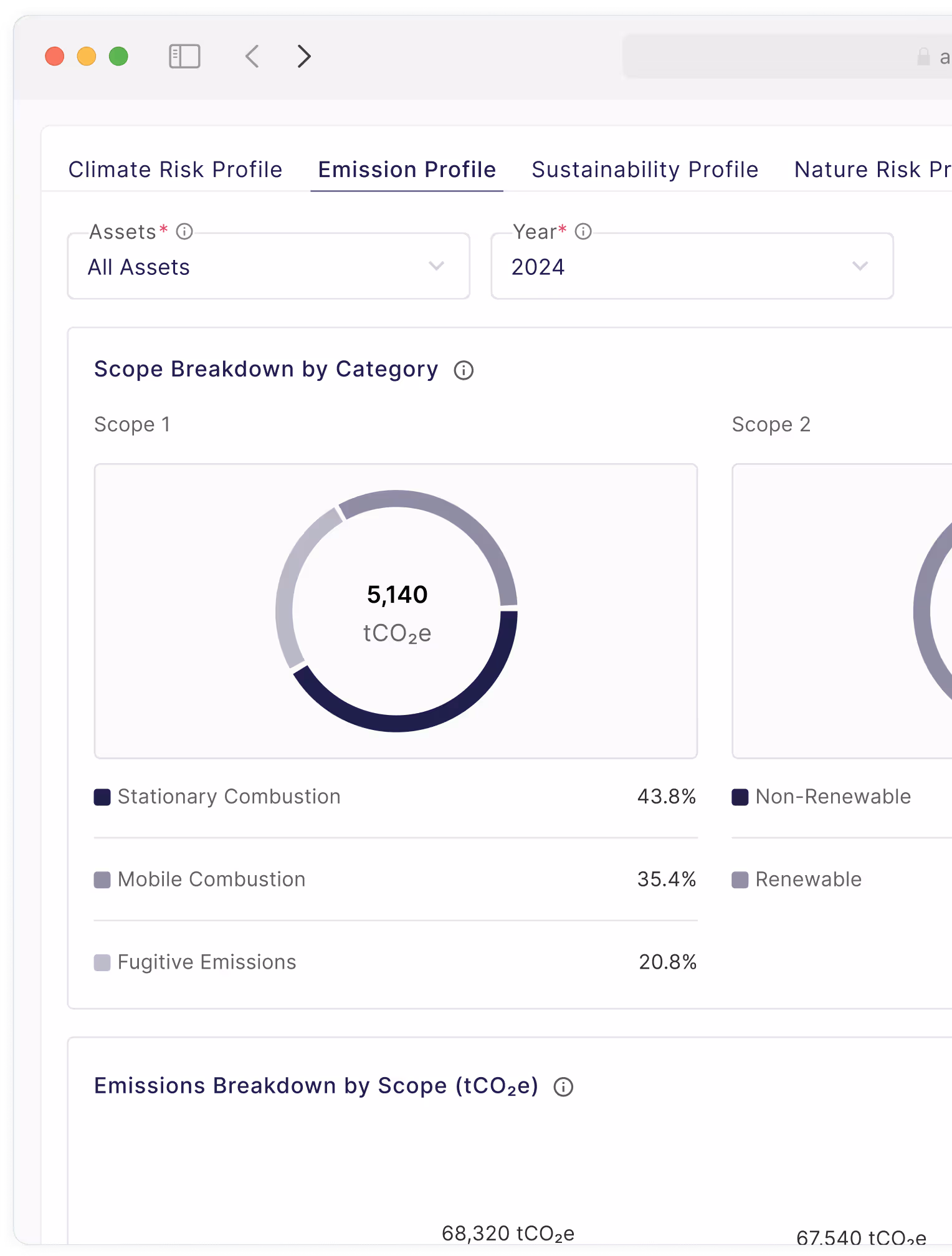Go forward with the browser forward arrow

point(303,56)
